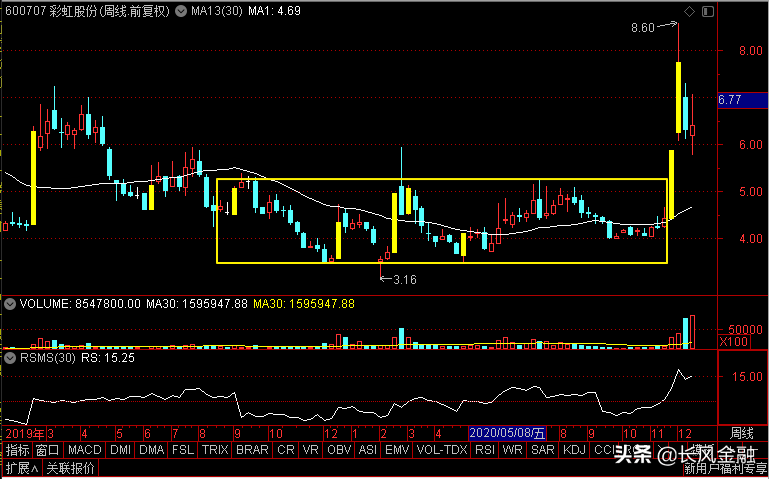Select the TRIX indicator tab
Screen dimensions: 770x479
point(213,450)
